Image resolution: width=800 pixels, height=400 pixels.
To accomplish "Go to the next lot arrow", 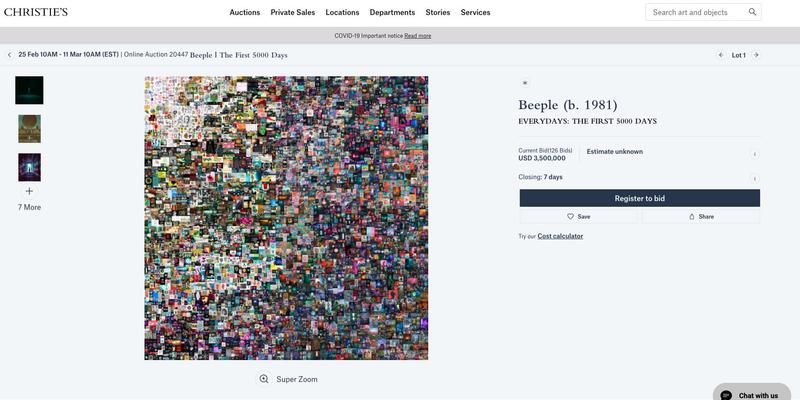I will tap(756, 55).
